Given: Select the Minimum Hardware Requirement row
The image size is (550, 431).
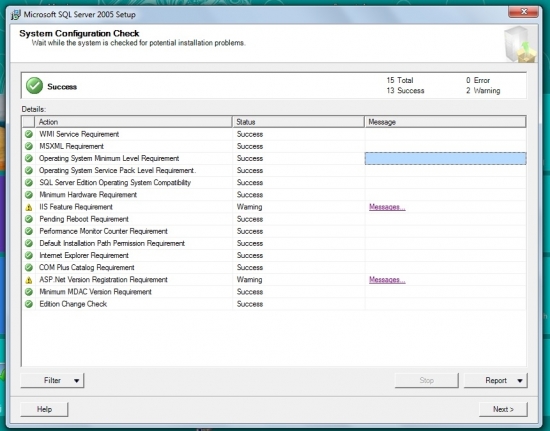Looking at the screenshot, I should click(274, 195).
